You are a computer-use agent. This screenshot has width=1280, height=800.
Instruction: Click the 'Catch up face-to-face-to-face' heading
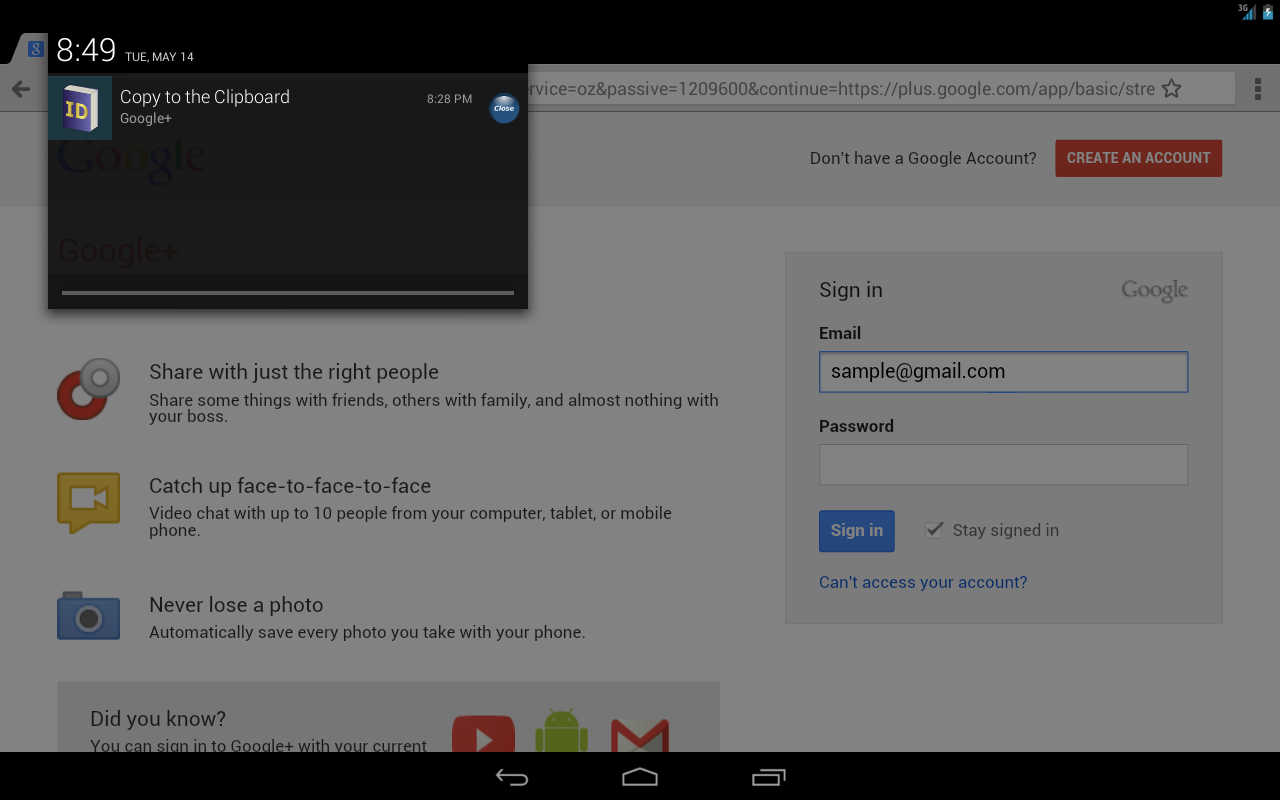(x=290, y=486)
